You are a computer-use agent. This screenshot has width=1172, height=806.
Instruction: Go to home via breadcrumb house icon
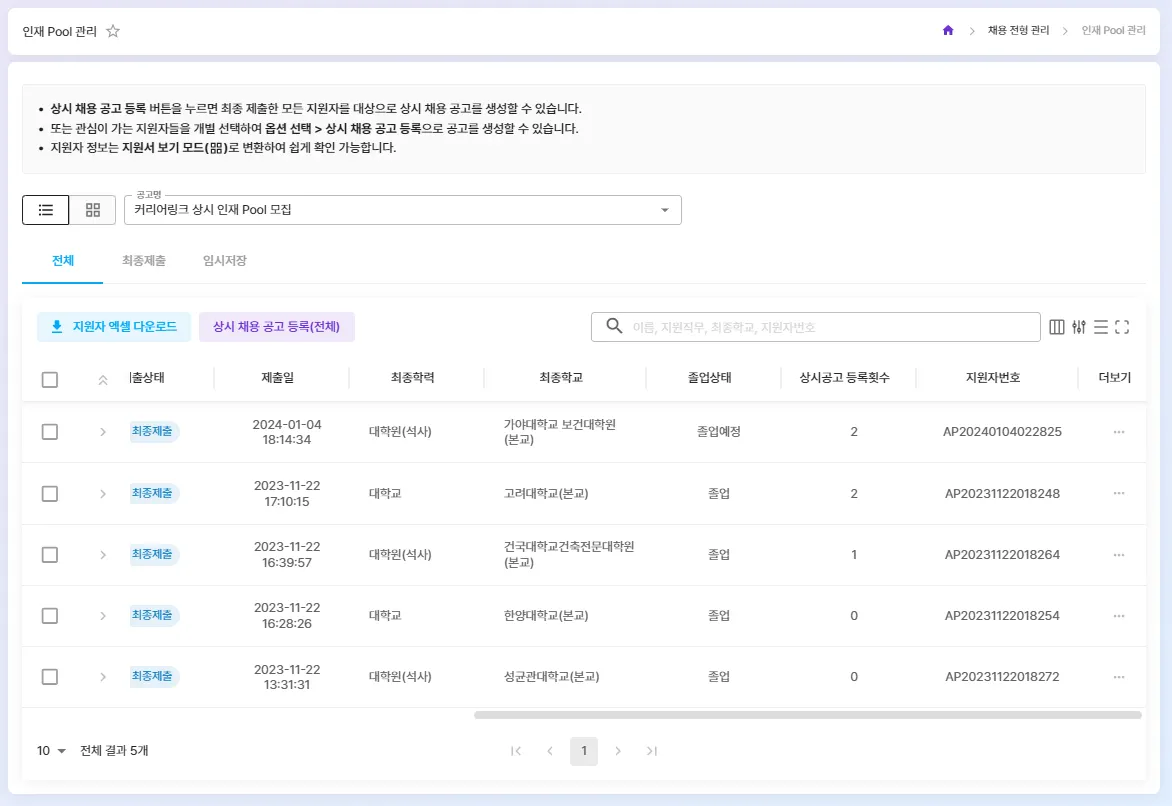948,31
